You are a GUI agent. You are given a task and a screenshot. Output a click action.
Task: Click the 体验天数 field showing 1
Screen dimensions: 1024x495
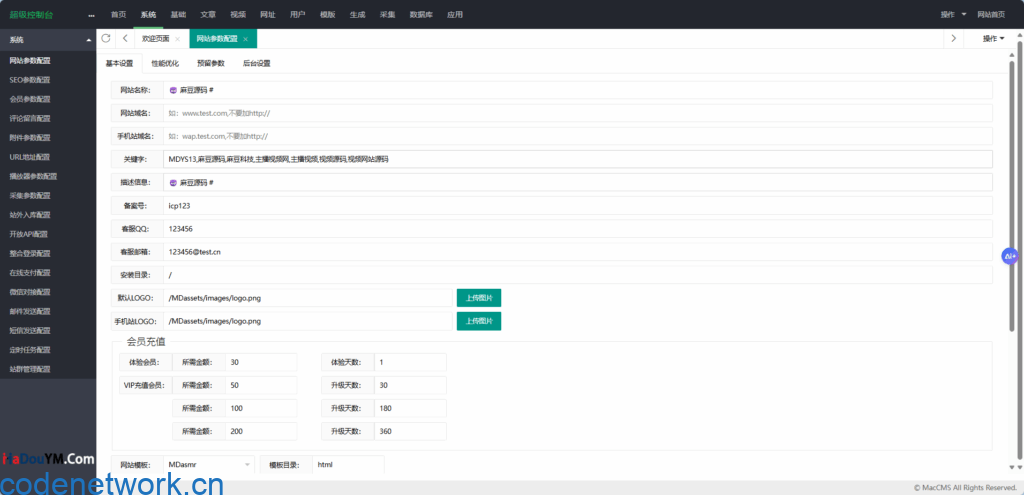pyautogui.click(x=410, y=362)
